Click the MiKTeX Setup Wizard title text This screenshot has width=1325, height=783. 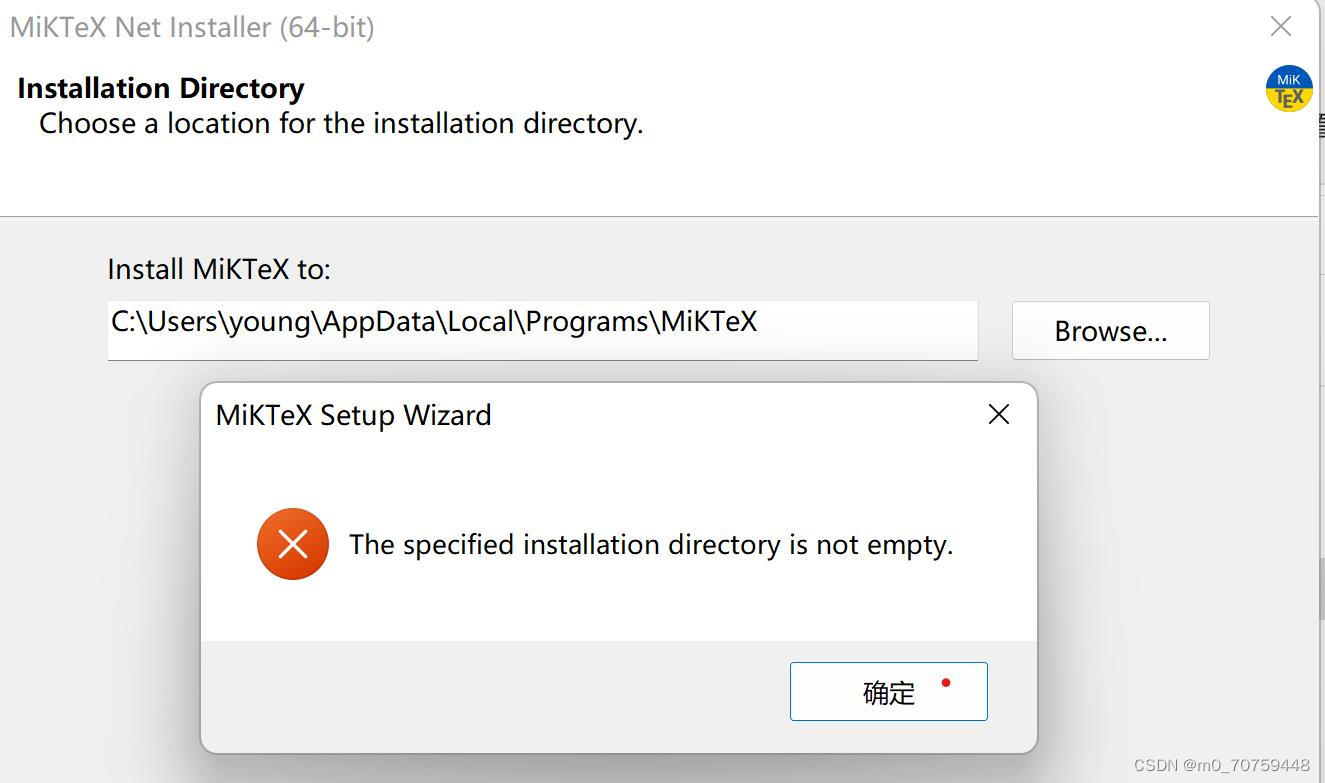point(353,415)
